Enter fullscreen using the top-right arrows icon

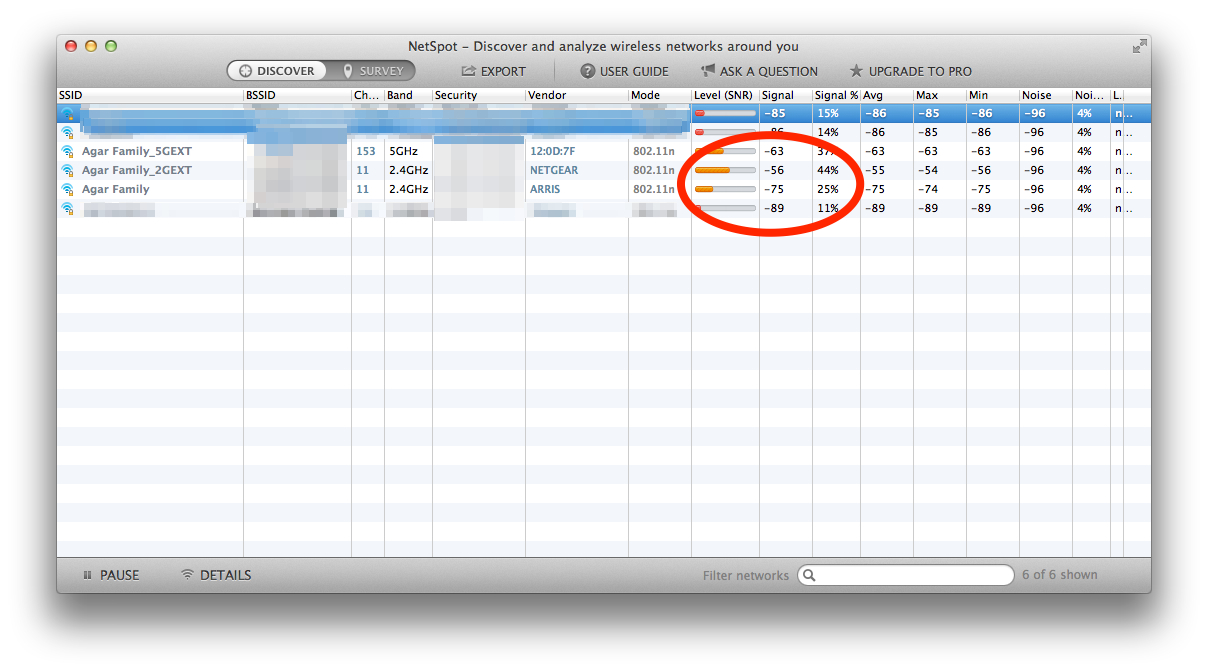[x=1139, y=46]
